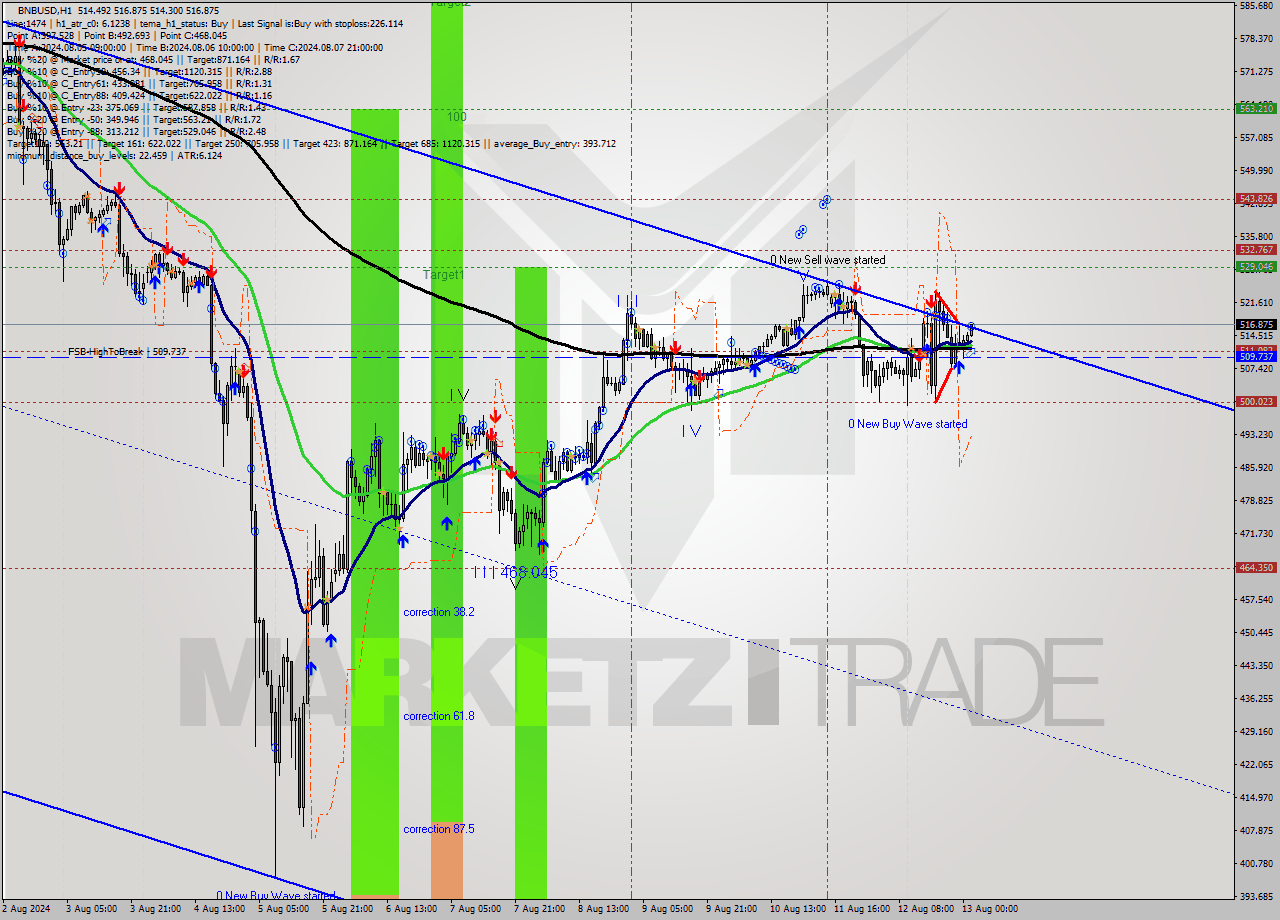Click the '7 Aug 21:00' time label
The height and width of the screenshot is (920, 1280).
pos(539,909)
